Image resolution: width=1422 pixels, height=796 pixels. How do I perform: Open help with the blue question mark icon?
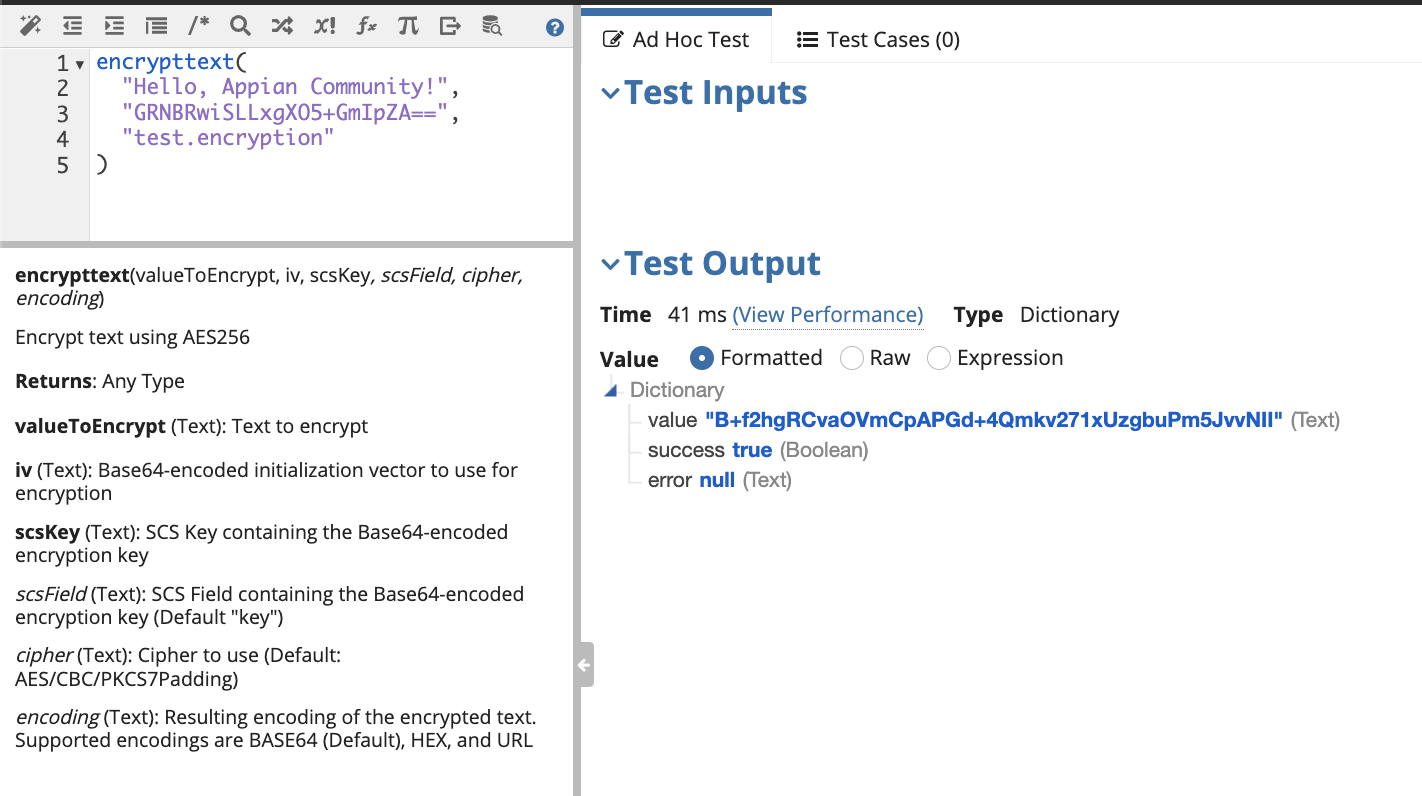pos(555,28)
